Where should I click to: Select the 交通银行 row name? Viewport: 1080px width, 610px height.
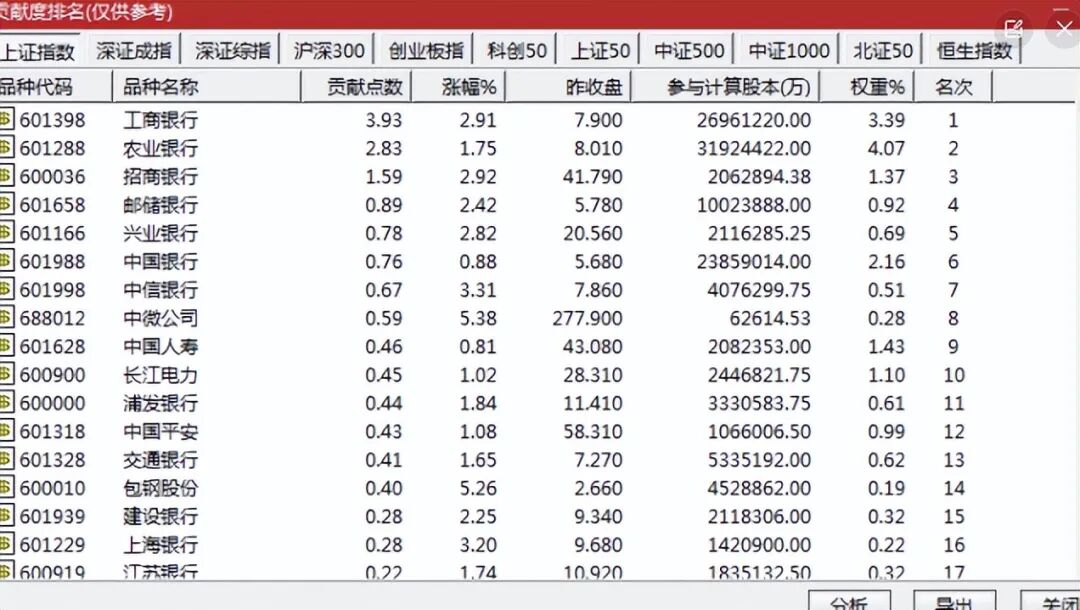(x=160, y=459)
